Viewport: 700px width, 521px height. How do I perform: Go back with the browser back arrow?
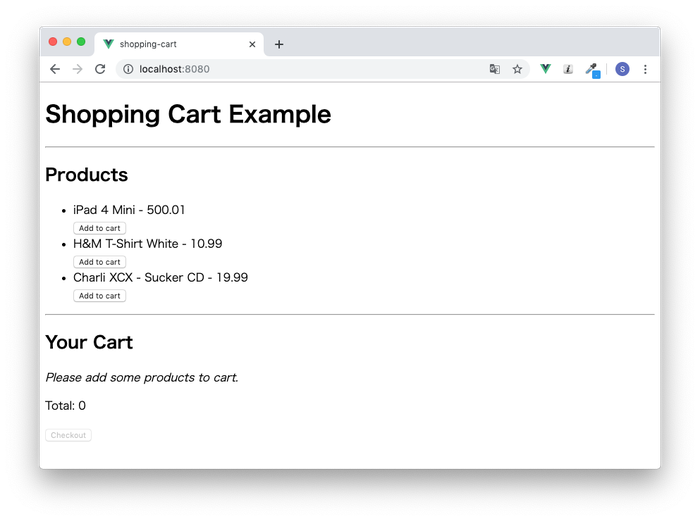click(x=55, y=69)
